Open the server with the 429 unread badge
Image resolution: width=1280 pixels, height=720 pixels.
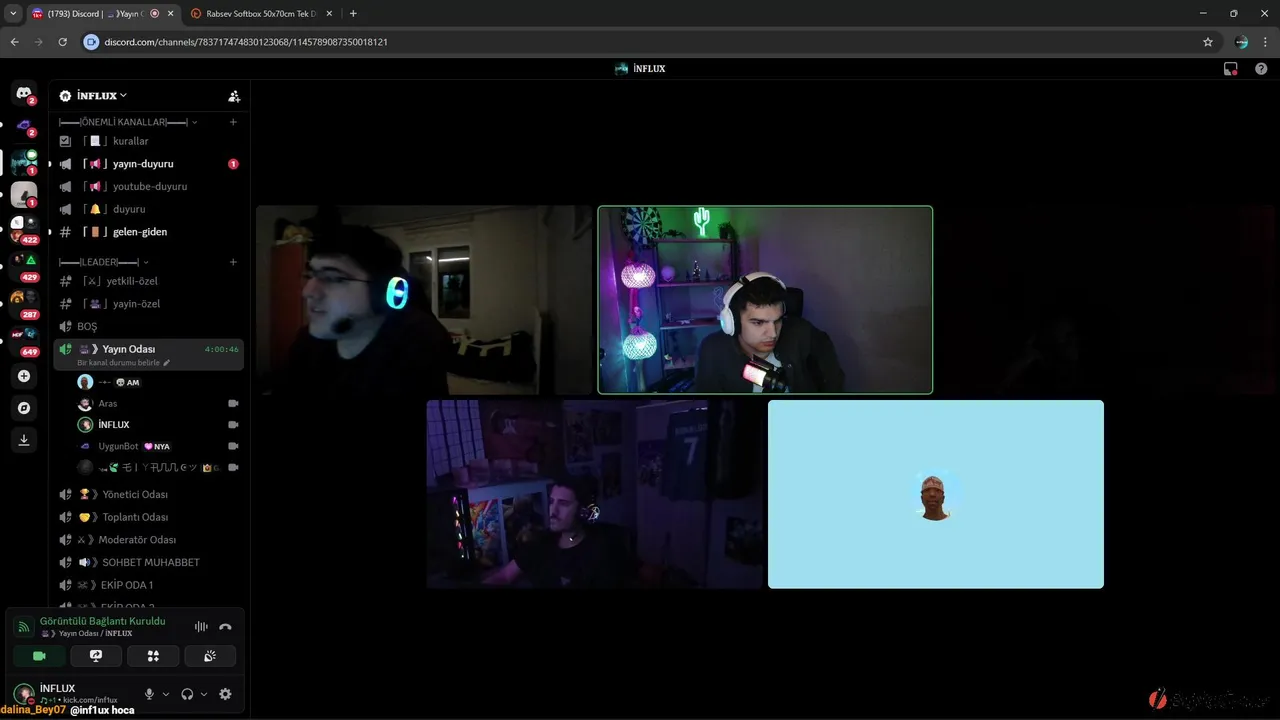(x=24, y=266)
